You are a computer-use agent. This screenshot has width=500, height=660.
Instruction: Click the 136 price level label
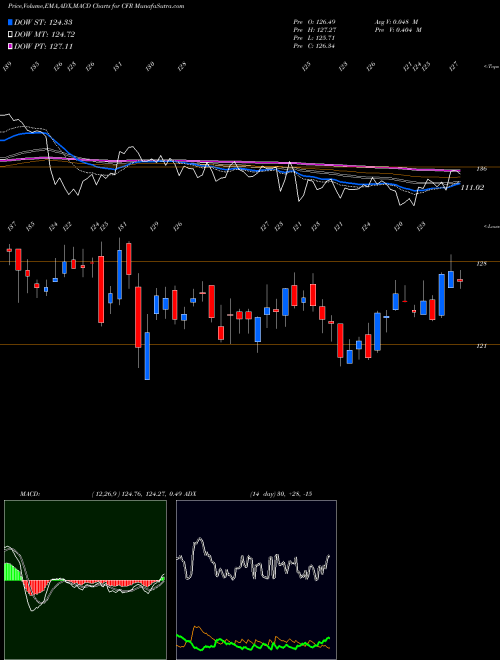pyautogui.click(x=481, y=169)
